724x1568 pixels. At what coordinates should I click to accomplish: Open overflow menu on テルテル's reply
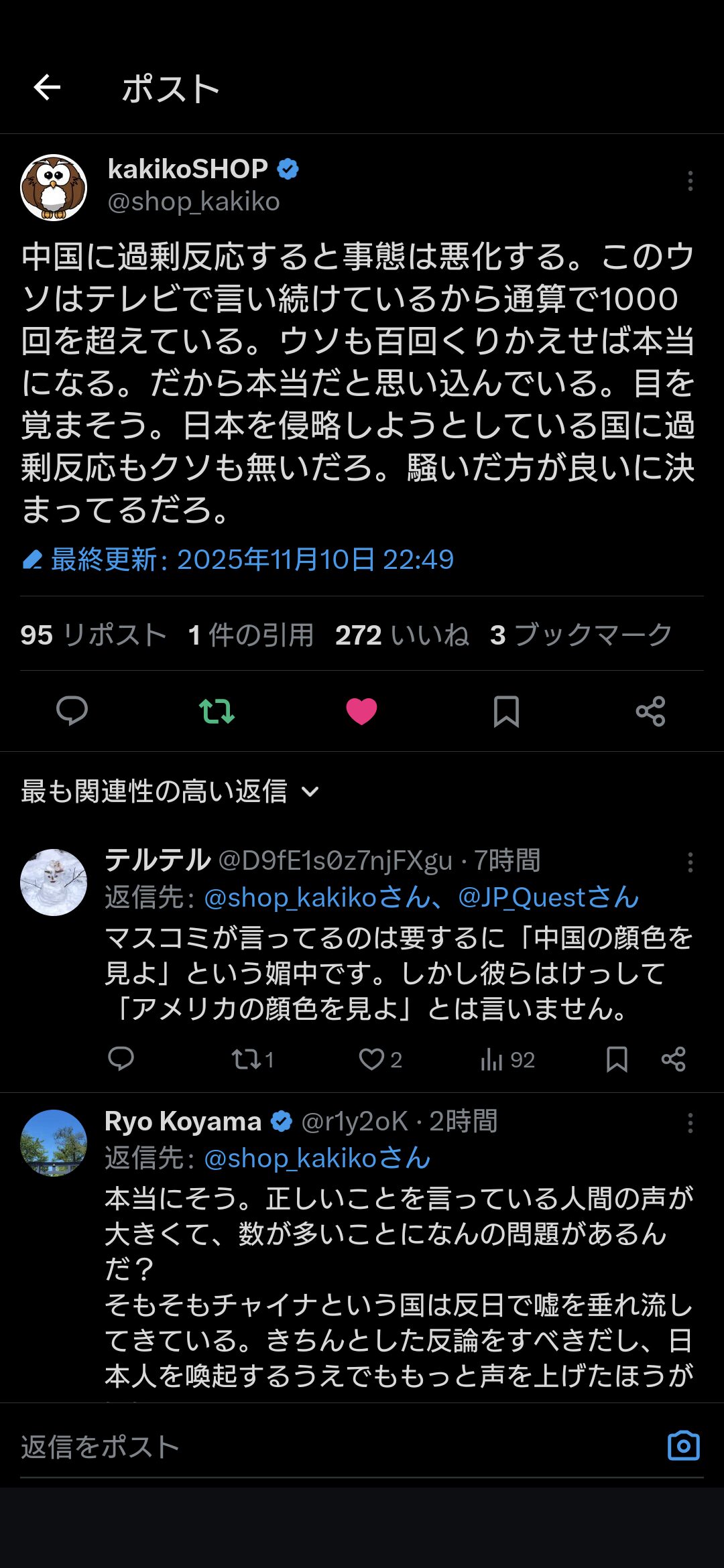(690, 862)
